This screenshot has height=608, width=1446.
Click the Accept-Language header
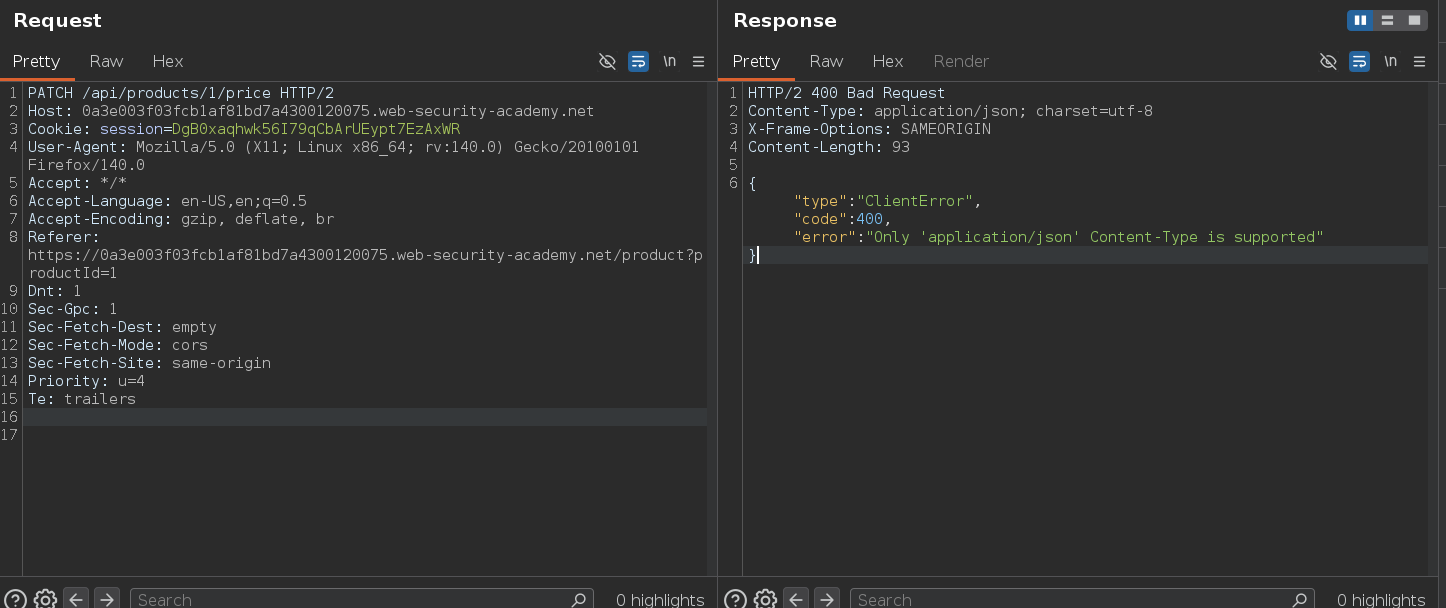[x=167, y=201]
